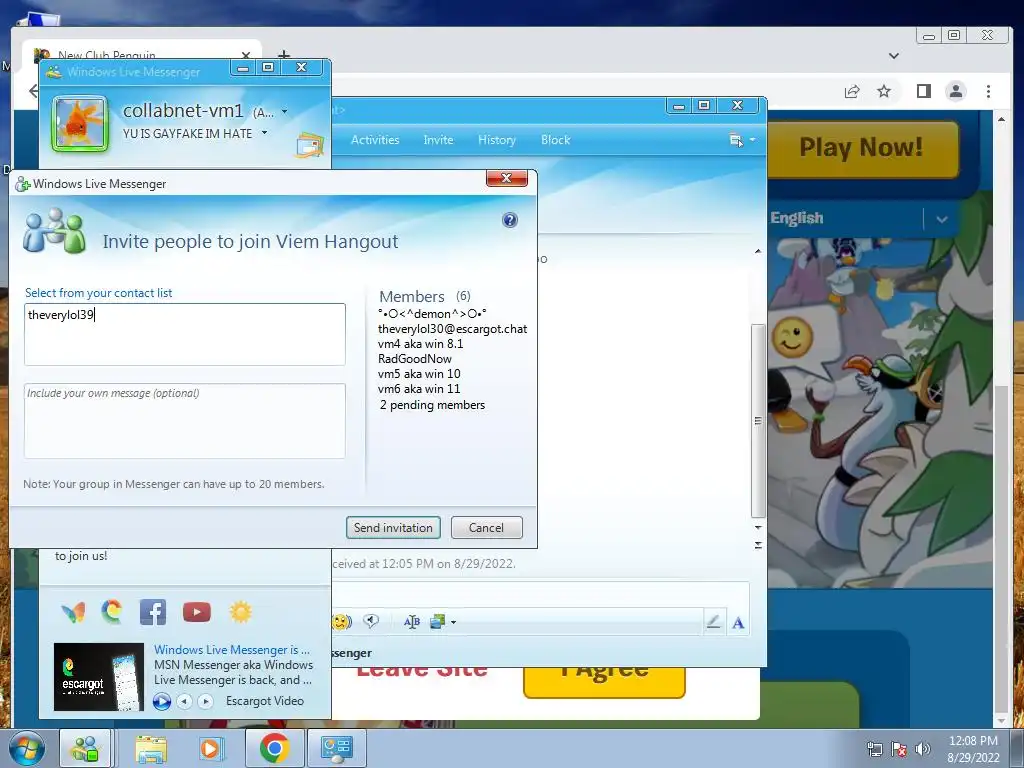Select member vm4 aka win 8.1

pyautogui.click(x=421, y=344)
